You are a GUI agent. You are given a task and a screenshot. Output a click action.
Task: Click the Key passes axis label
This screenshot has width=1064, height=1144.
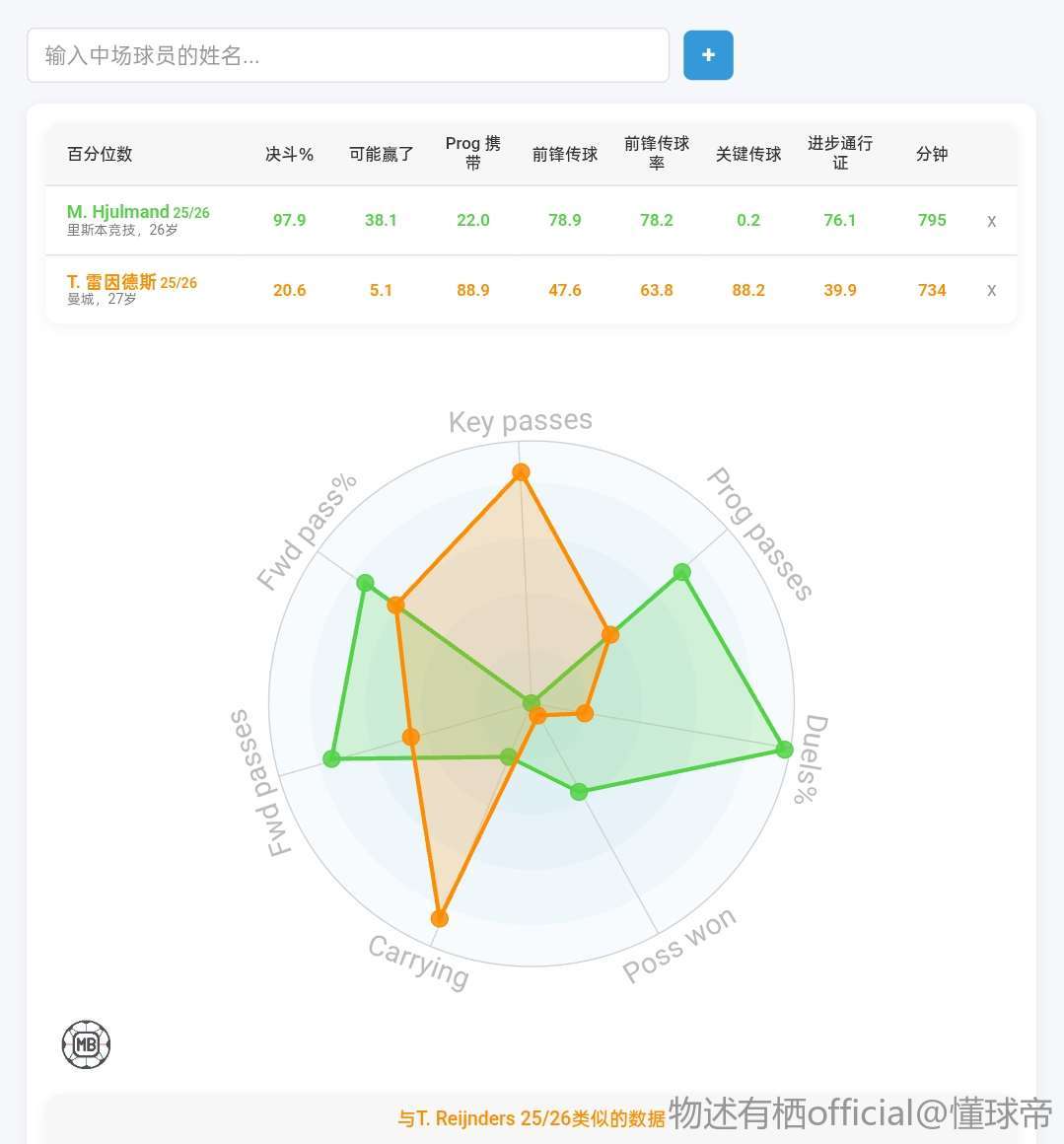(x=520, y=422)
